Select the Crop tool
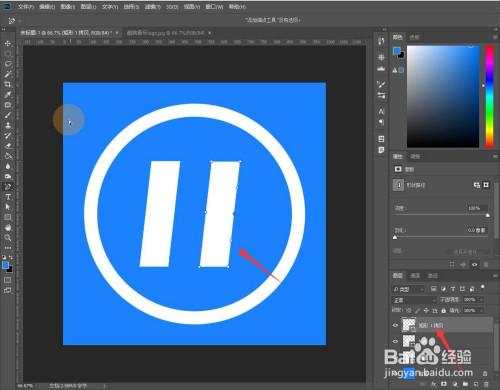This screenshot has width=500, height=390. pos(8,84)
